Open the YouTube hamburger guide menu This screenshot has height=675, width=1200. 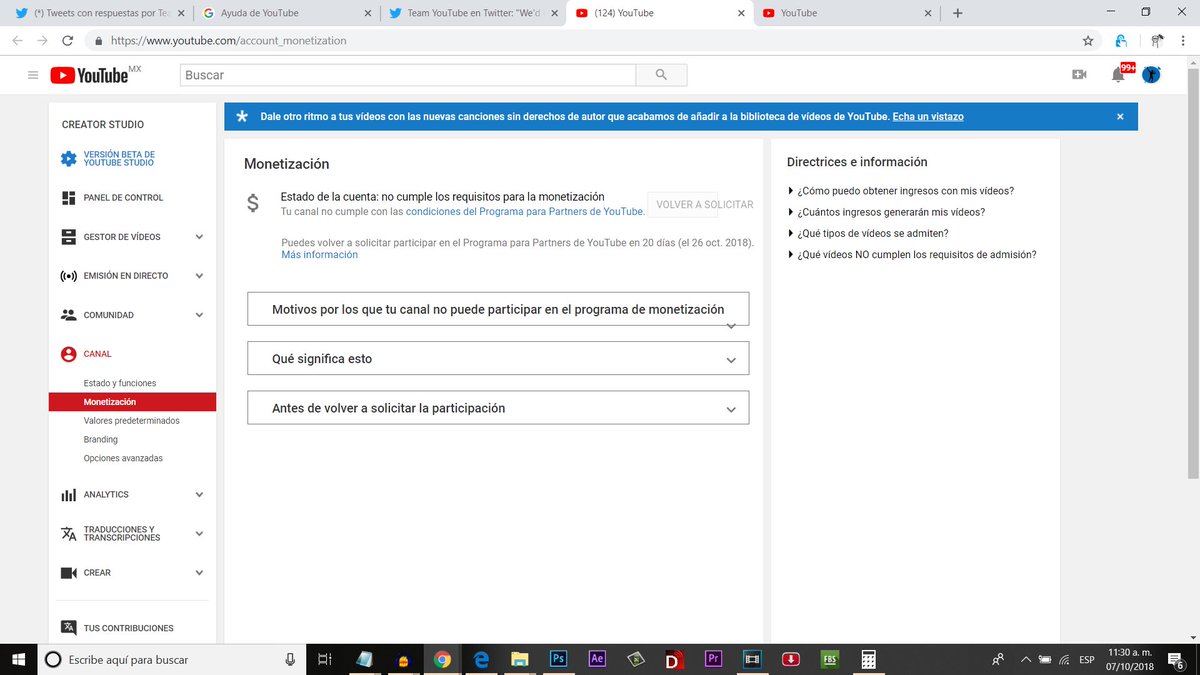coord(33,75)
